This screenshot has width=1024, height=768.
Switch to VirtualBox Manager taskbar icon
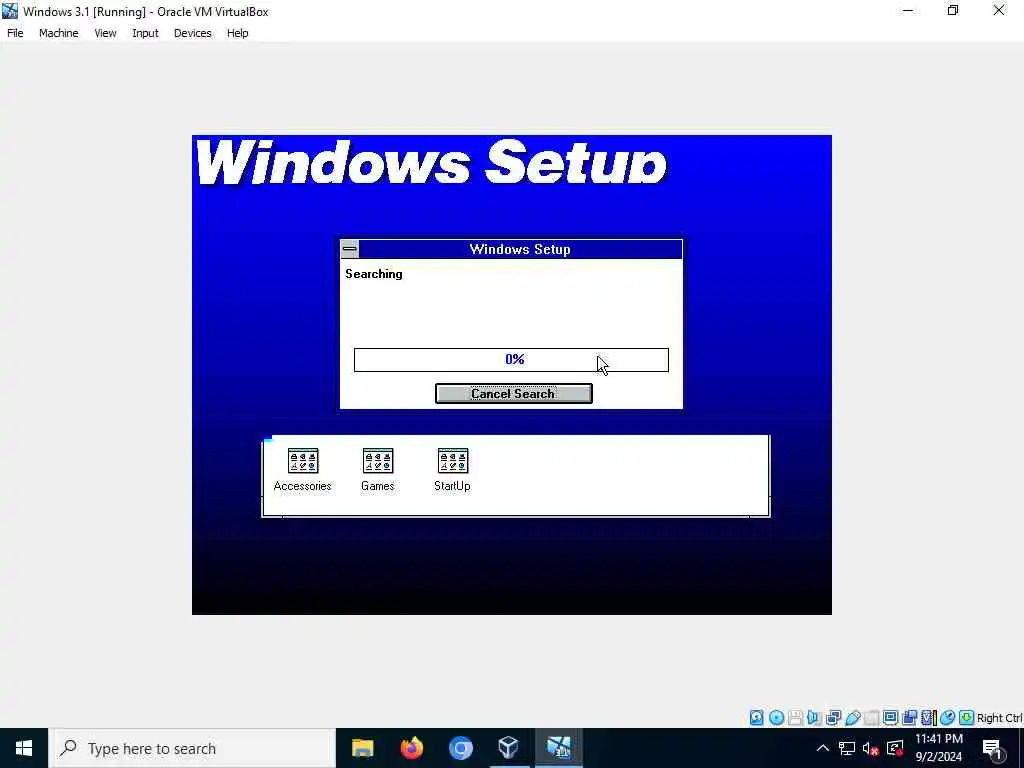coord(509,748)
